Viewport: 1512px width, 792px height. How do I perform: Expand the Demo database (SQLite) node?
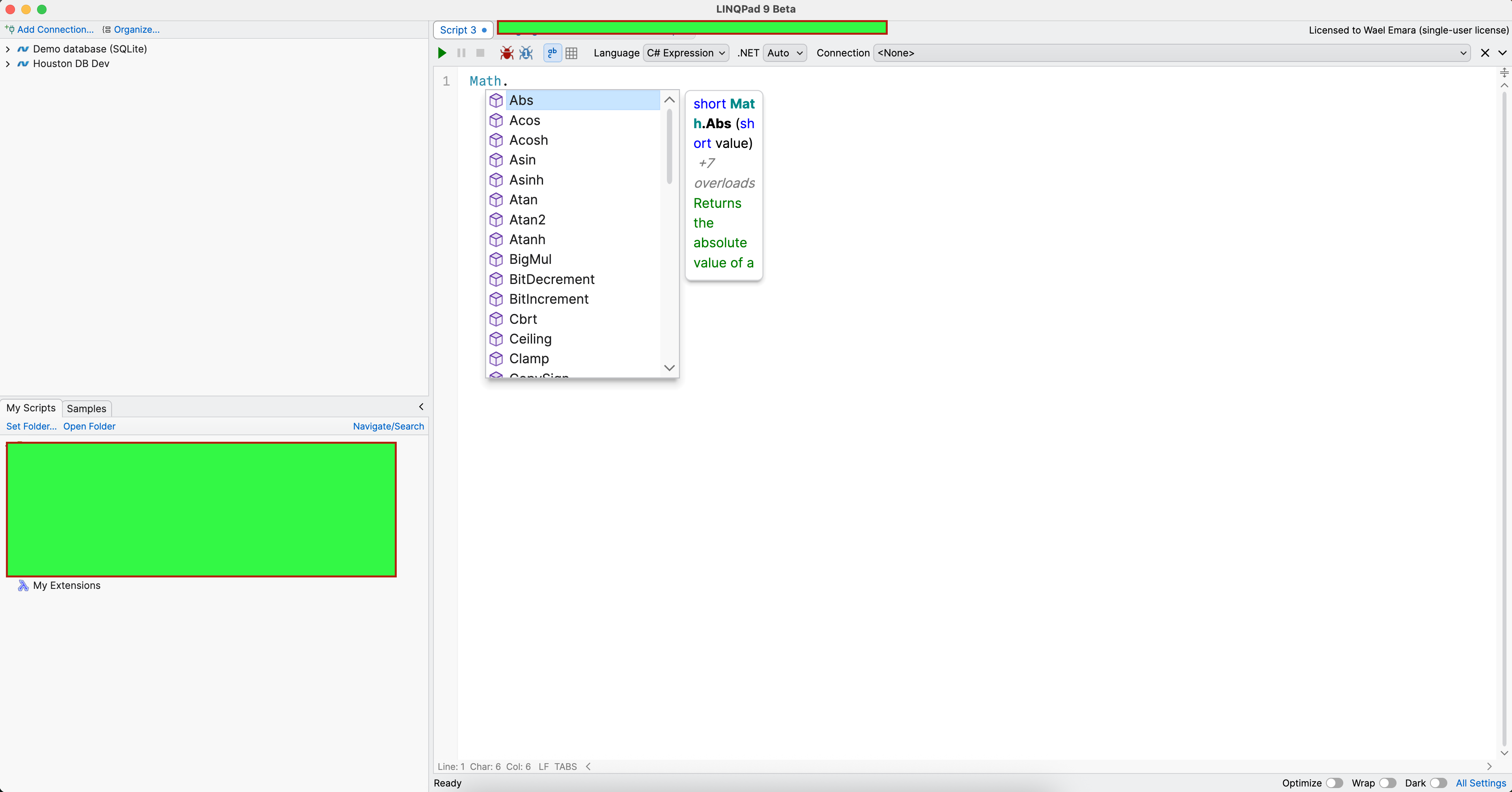pos(7,49)
